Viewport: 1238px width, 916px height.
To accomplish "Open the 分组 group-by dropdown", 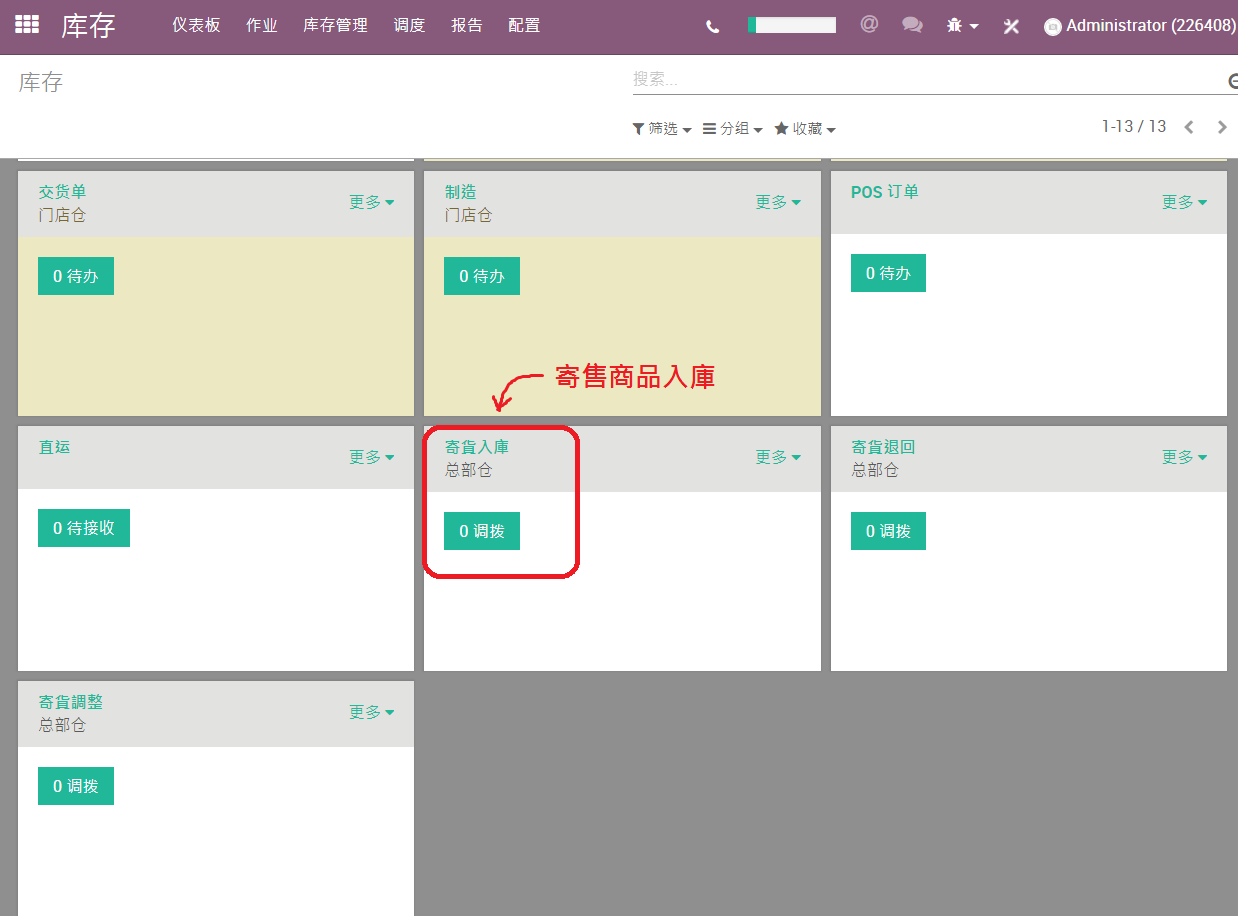I will coord(733,129).
